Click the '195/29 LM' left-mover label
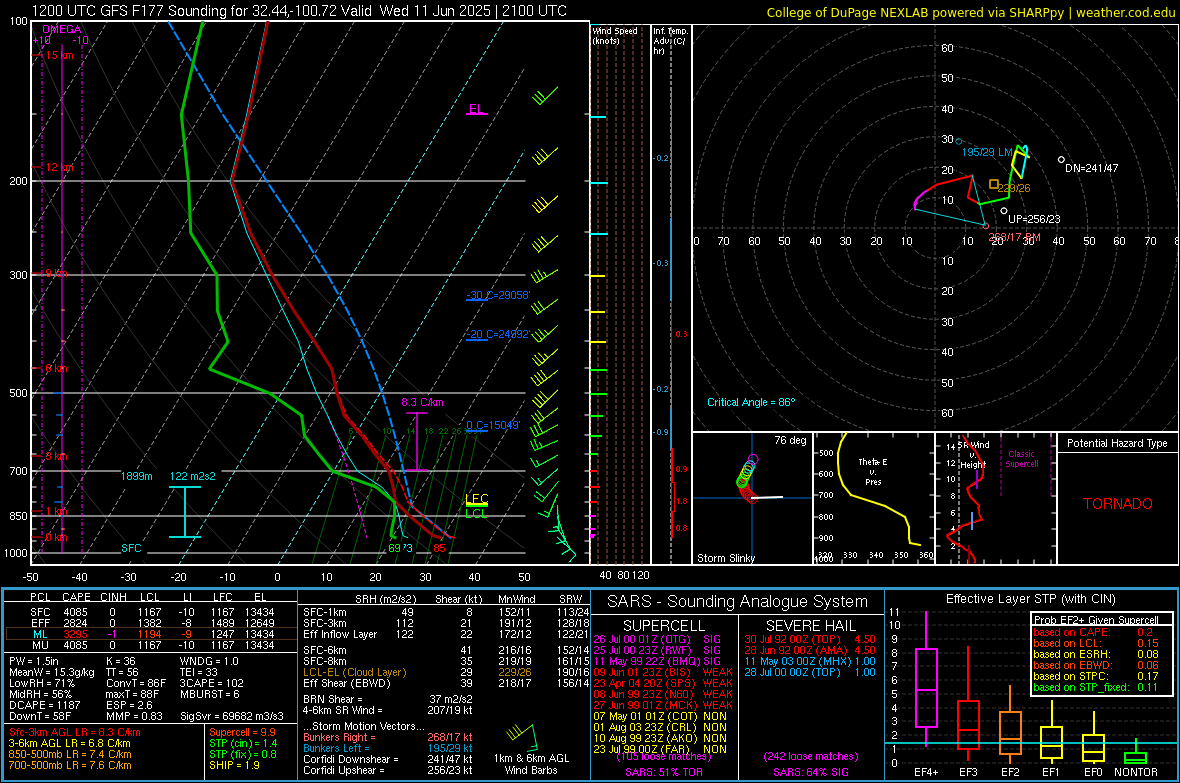 (x=988, y=152)
